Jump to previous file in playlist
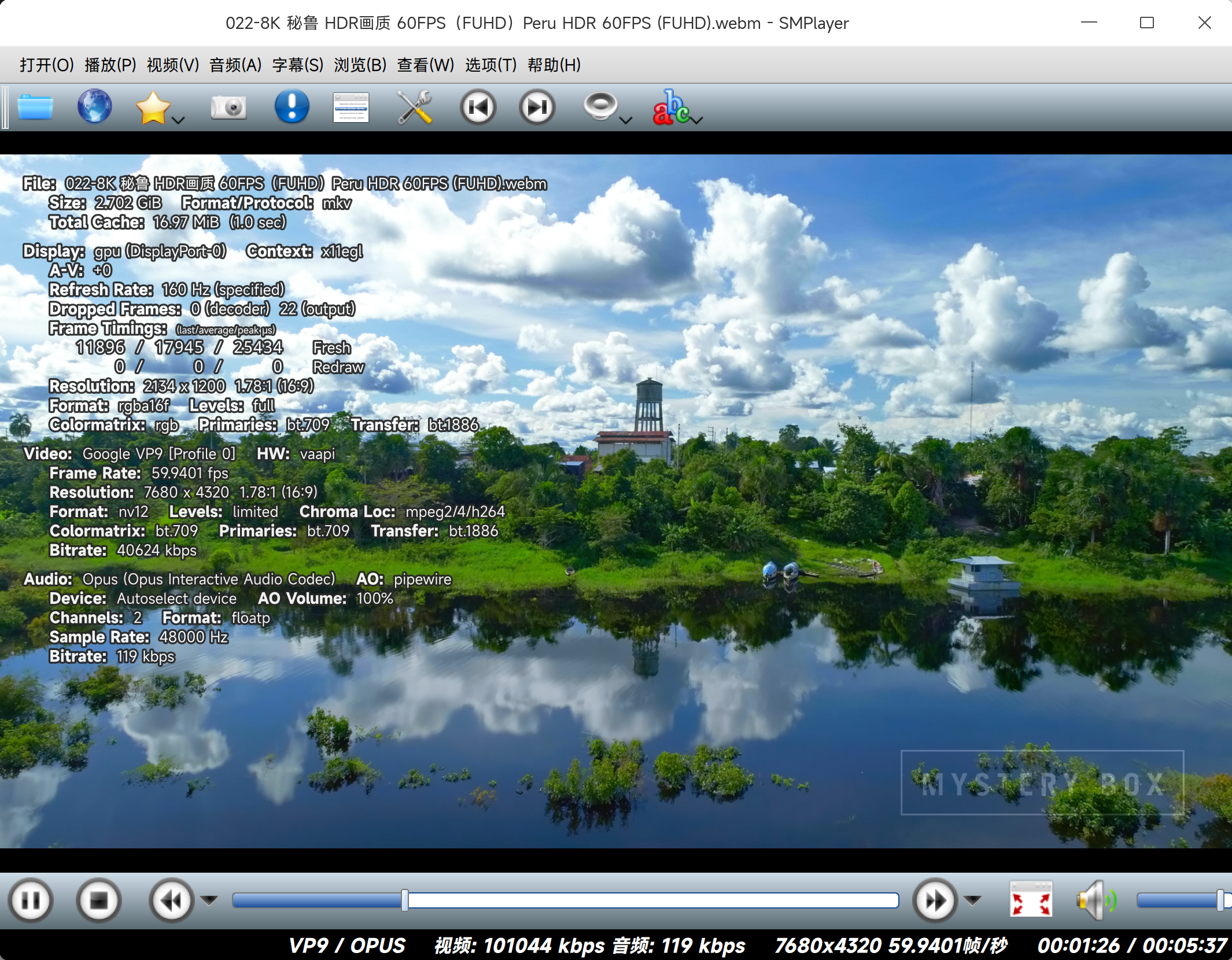This screenshot has width=1232, height=960. (x=478, y=108)
